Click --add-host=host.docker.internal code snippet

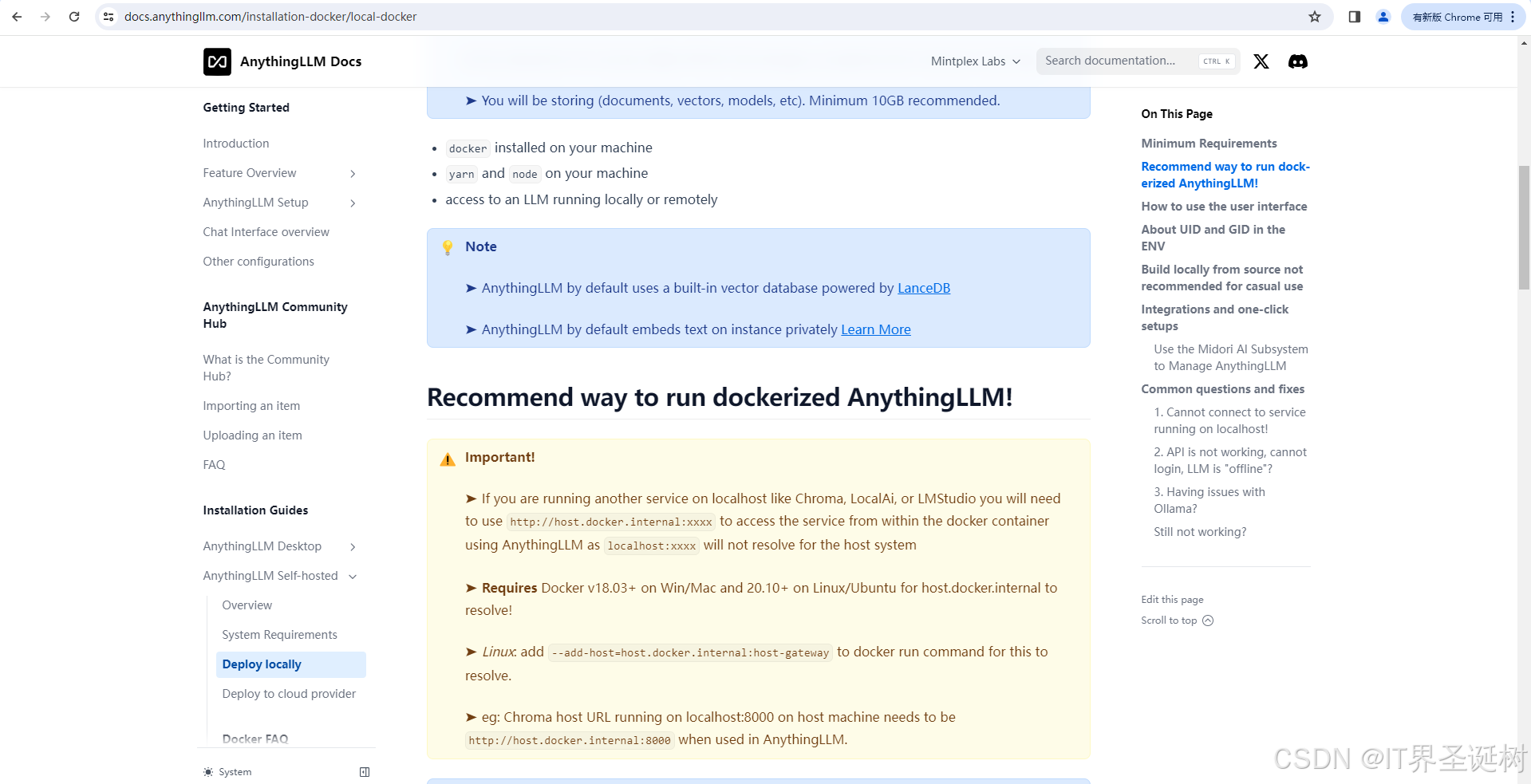[690, 652]
